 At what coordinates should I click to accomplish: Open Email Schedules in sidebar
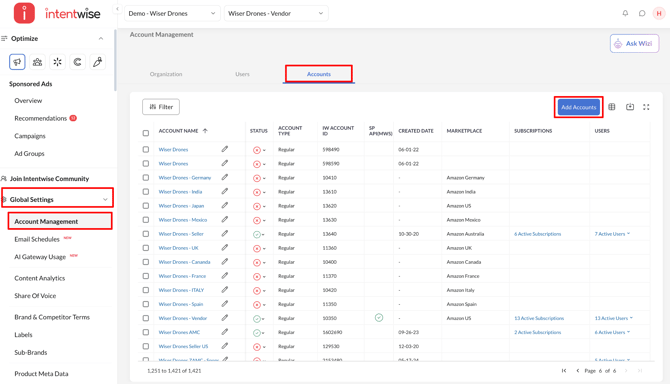point(37,239)
